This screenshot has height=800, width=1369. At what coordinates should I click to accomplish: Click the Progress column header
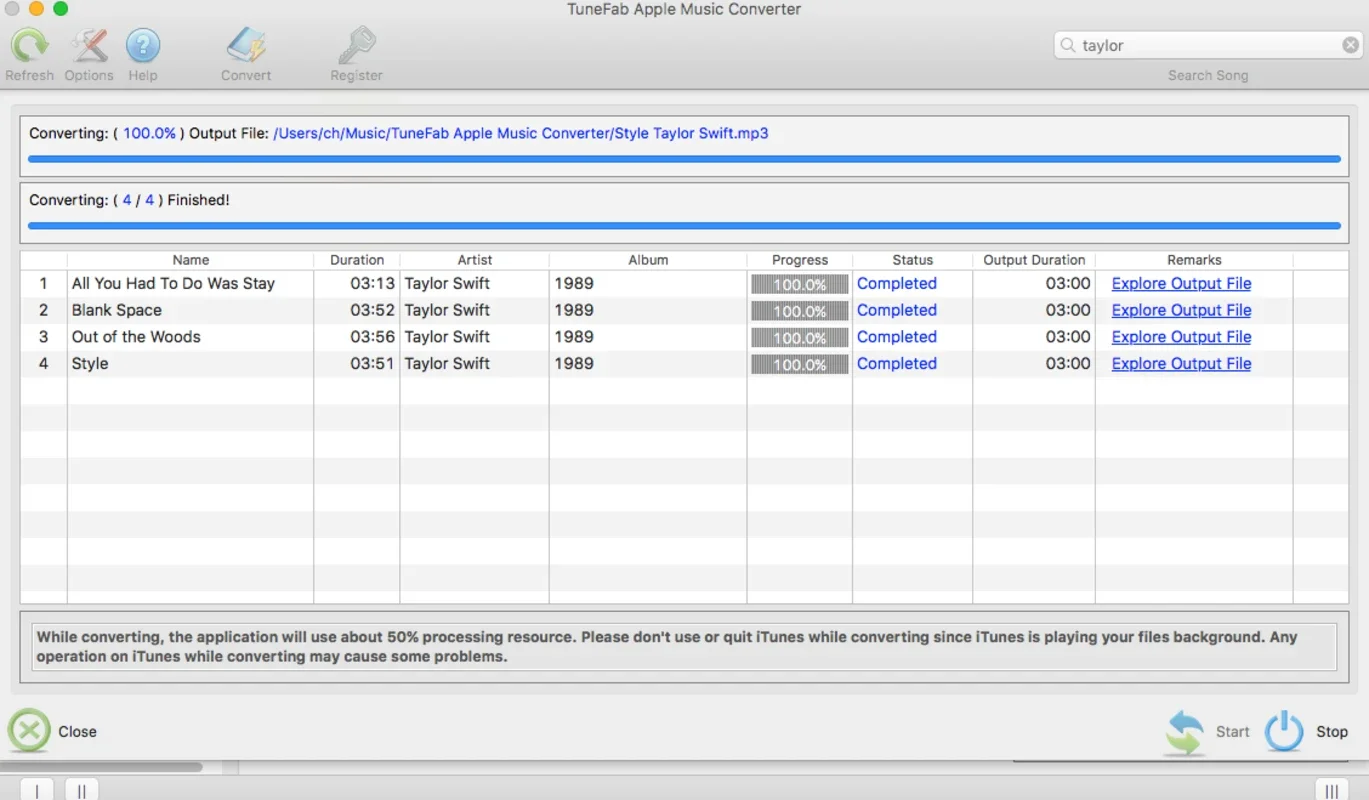[x=800, y=260]
